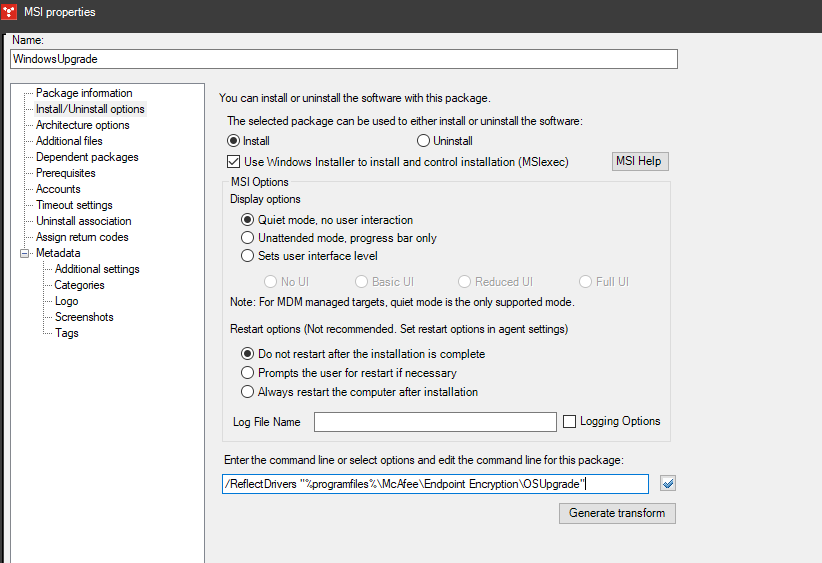Click the MSI Help button
The image size is (822, 563).
coord(639,162)
